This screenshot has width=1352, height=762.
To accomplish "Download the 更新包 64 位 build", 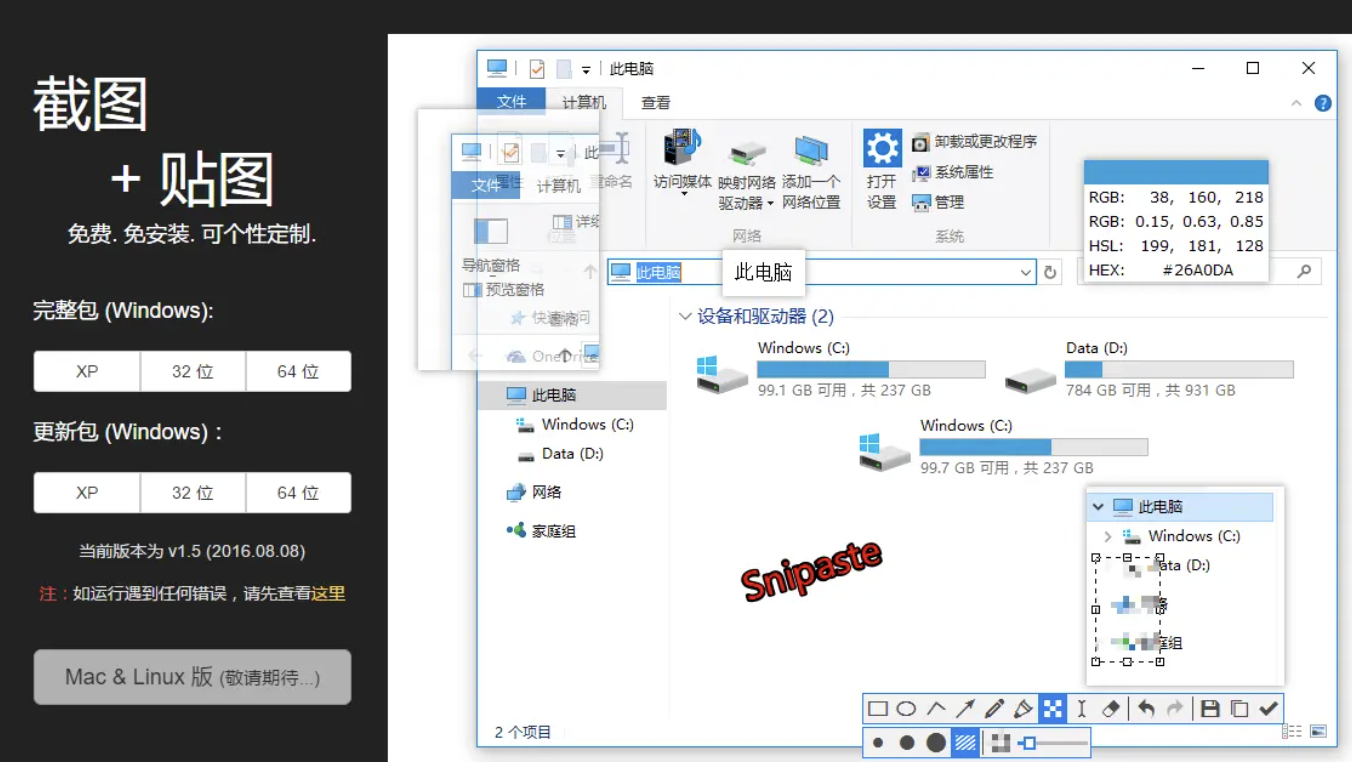I will click(x=298, y=493).
